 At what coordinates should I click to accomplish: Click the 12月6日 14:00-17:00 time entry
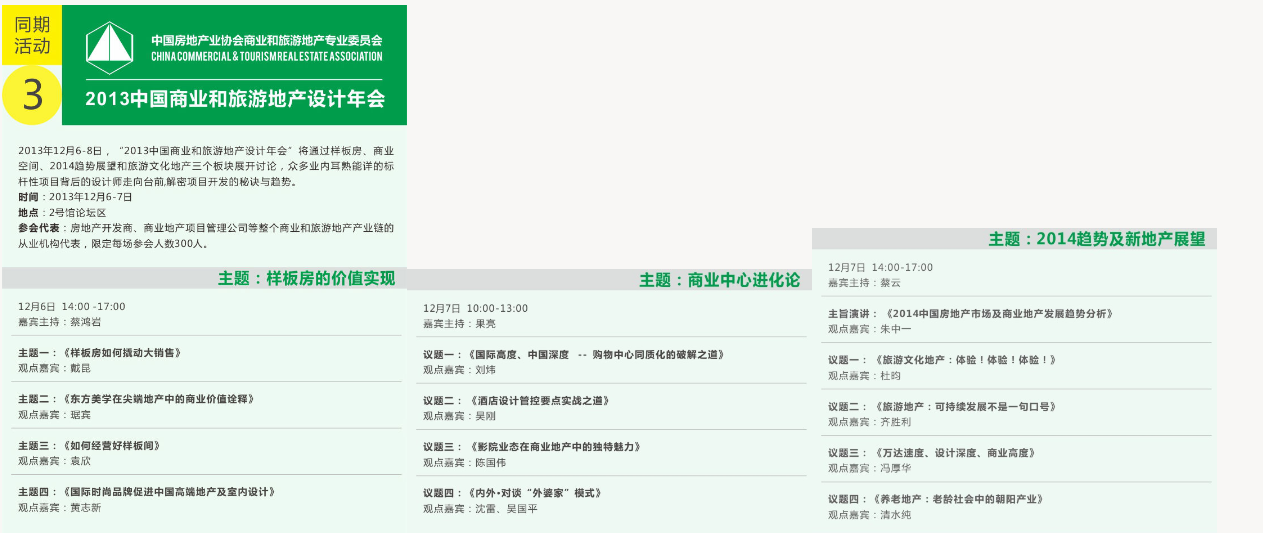[x=72, y=306]
